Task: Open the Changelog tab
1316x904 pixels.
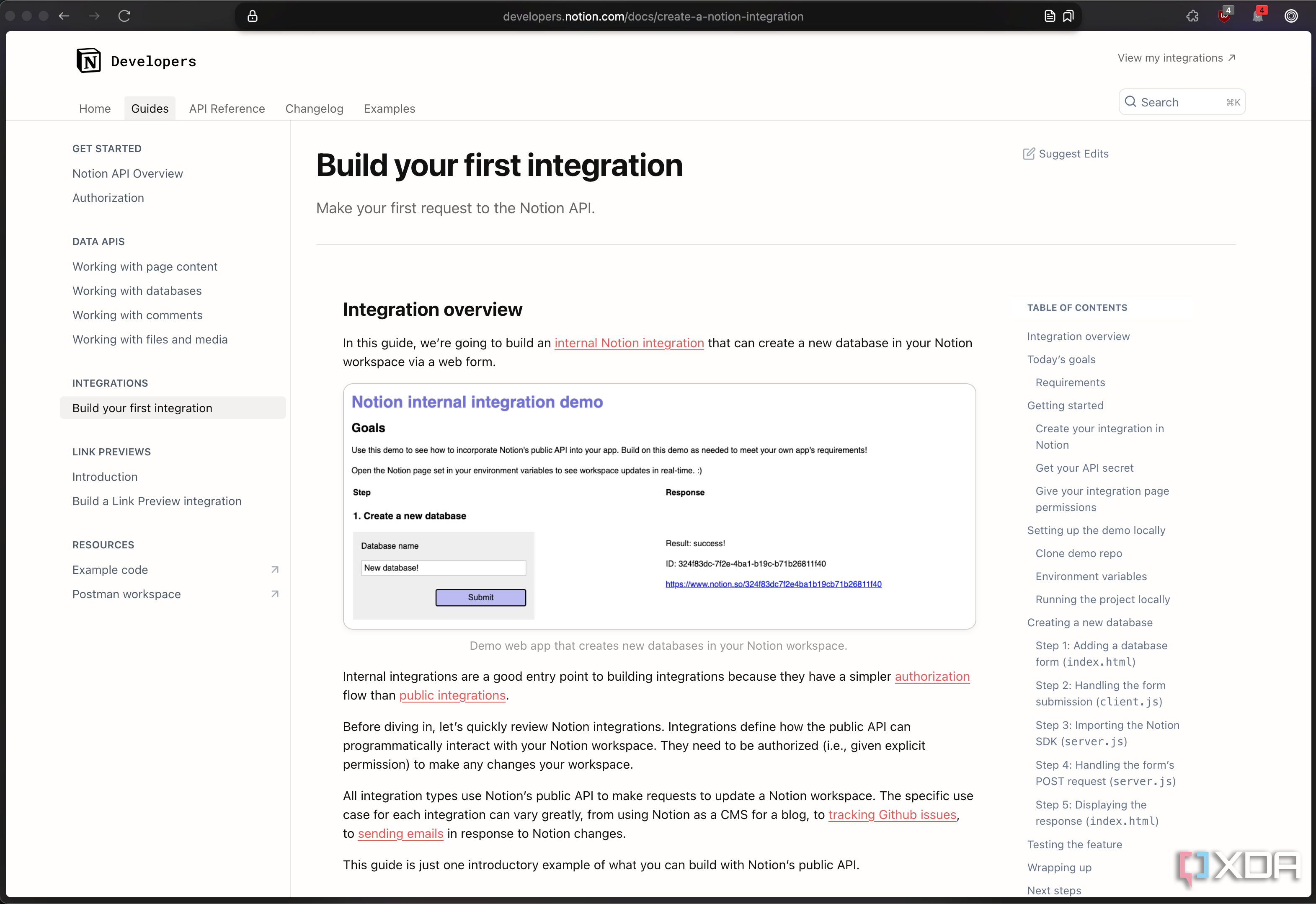Action: click(314, 108)
